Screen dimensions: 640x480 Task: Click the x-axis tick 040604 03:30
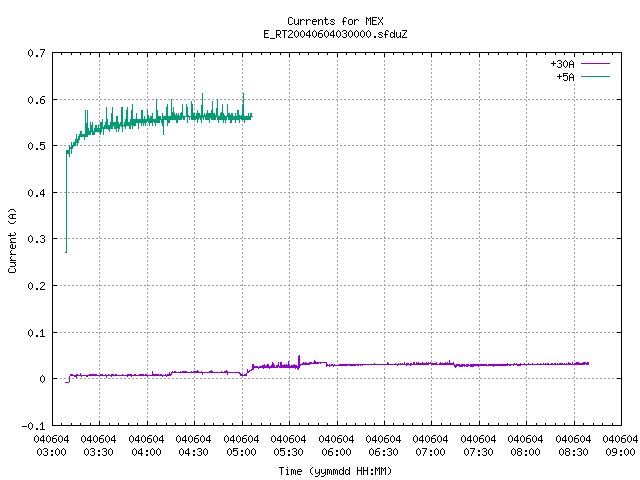click(98, 446)
